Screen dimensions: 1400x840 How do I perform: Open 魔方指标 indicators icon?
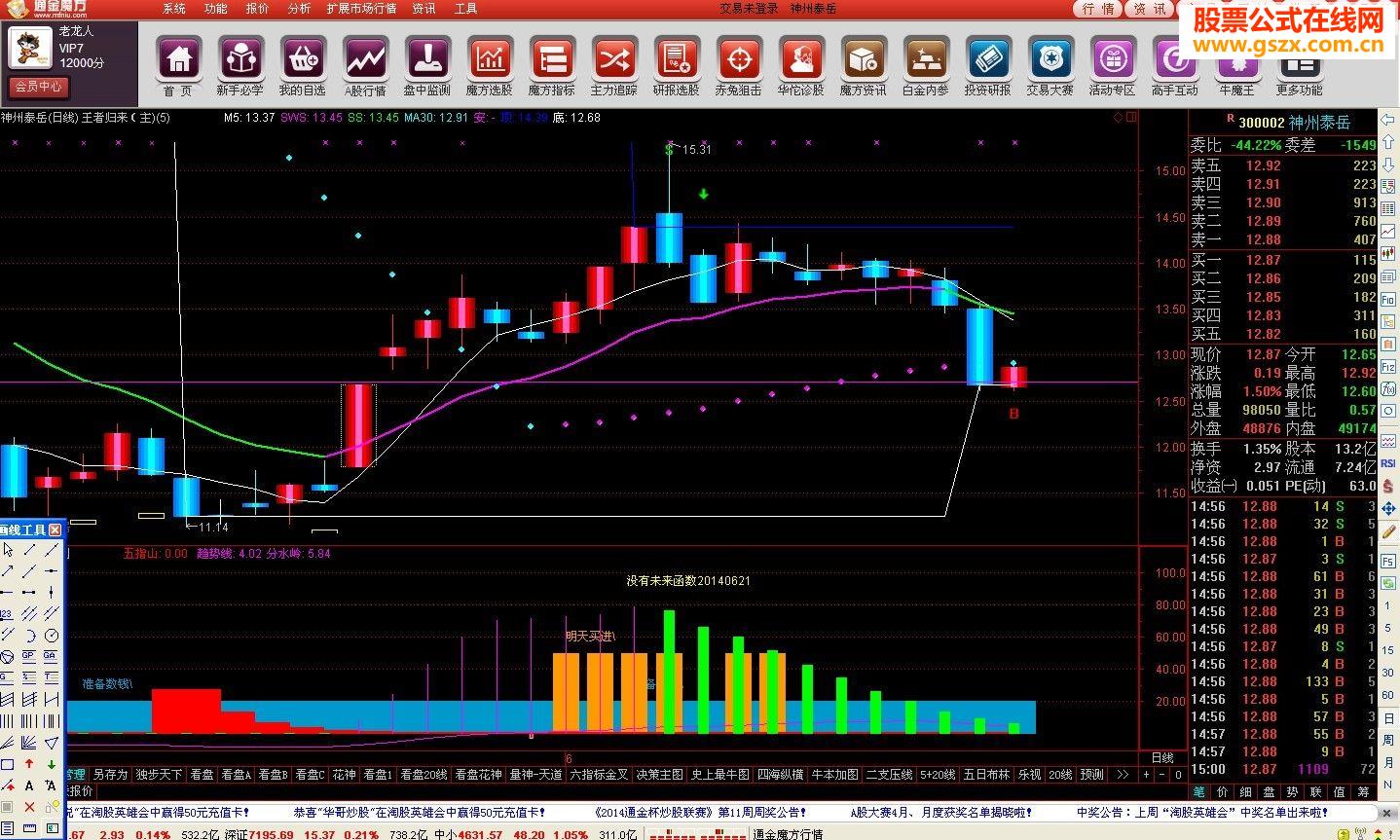[551, 57]
